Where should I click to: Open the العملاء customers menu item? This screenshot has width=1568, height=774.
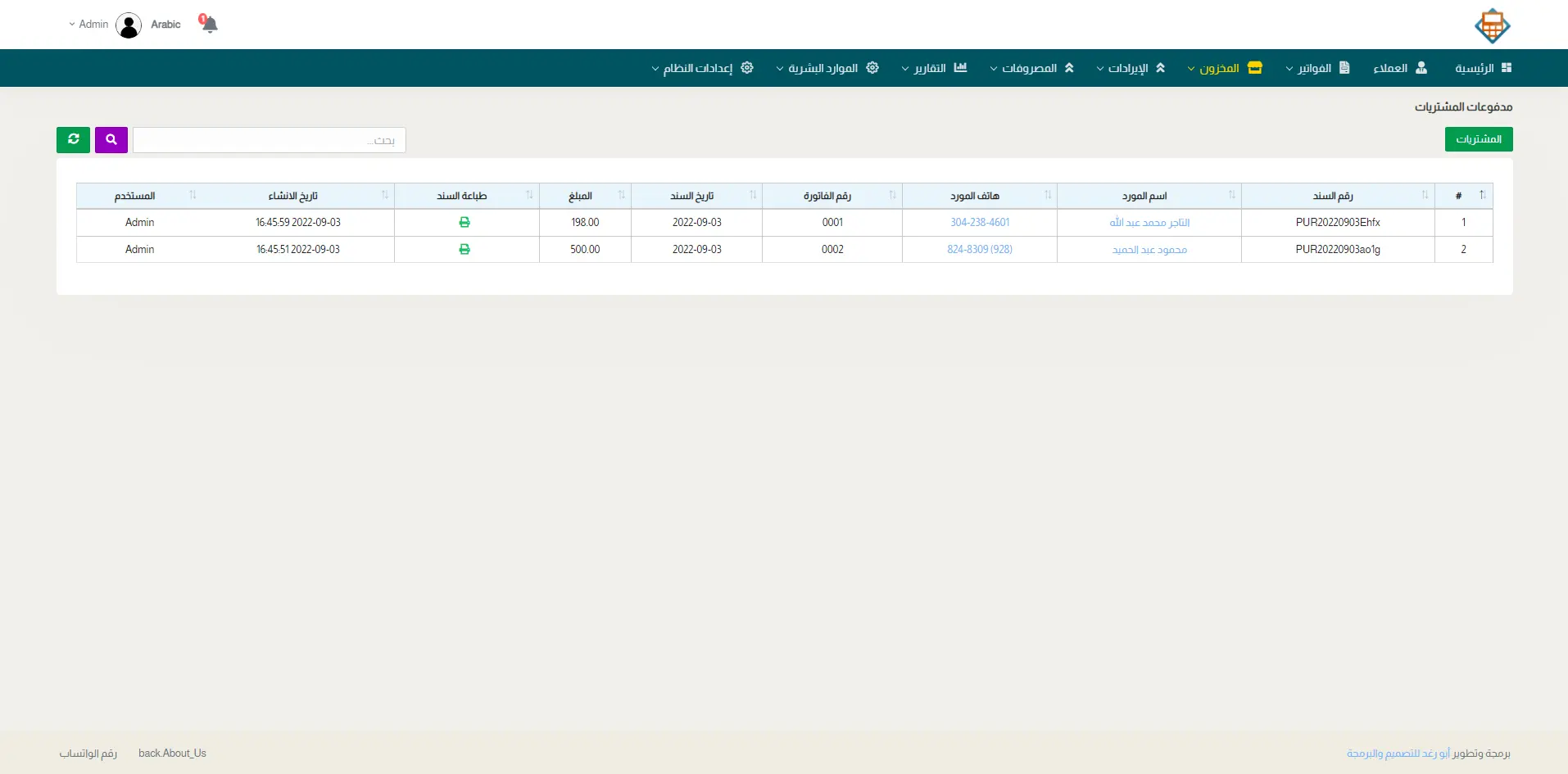[x=1399, y=68]
